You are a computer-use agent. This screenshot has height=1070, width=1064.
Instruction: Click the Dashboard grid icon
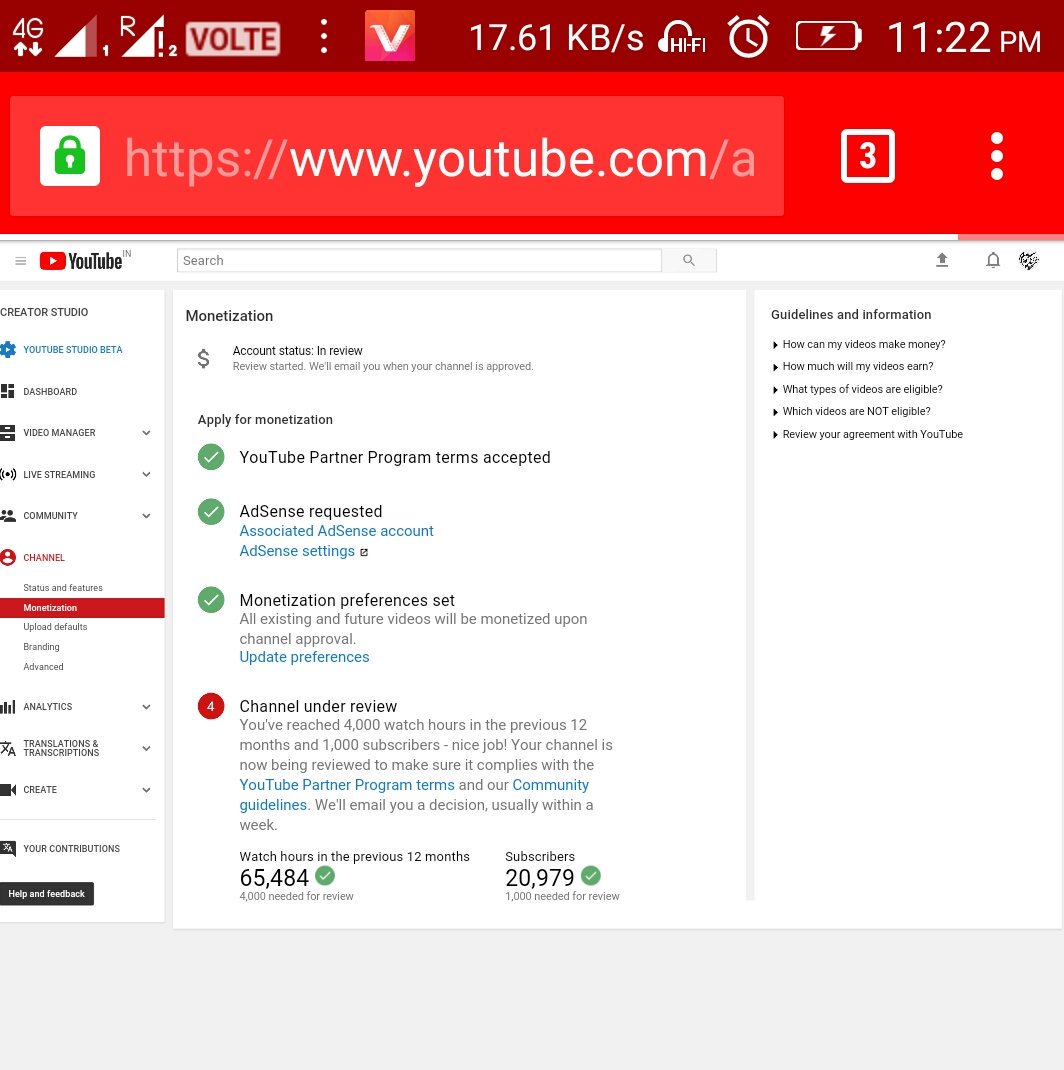pyautogui.click(x=8, y=391)
